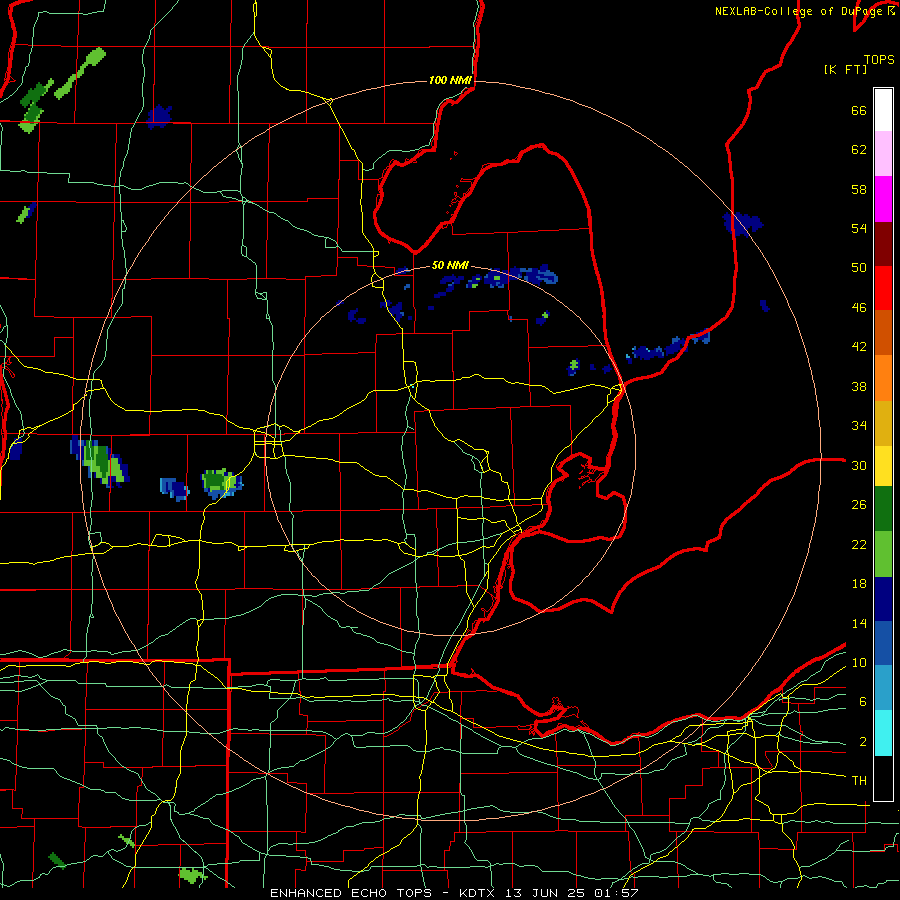This screenshot has width=900, height=900.
Task: Click the 10 legend value
Action: coord(859,662)
